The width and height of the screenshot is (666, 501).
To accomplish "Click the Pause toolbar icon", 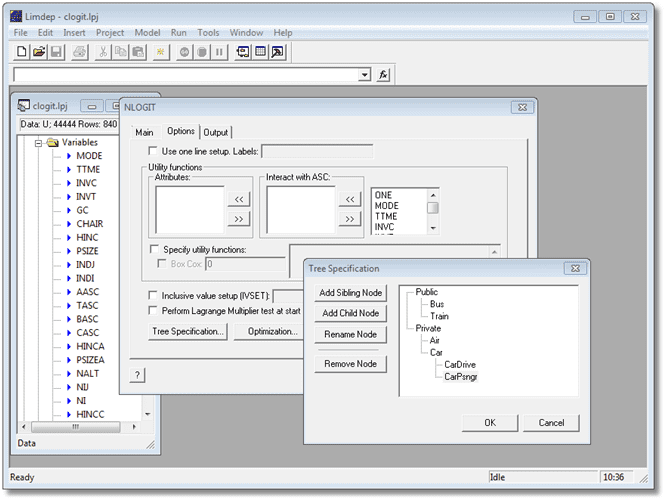I will (x=219, y=52).
